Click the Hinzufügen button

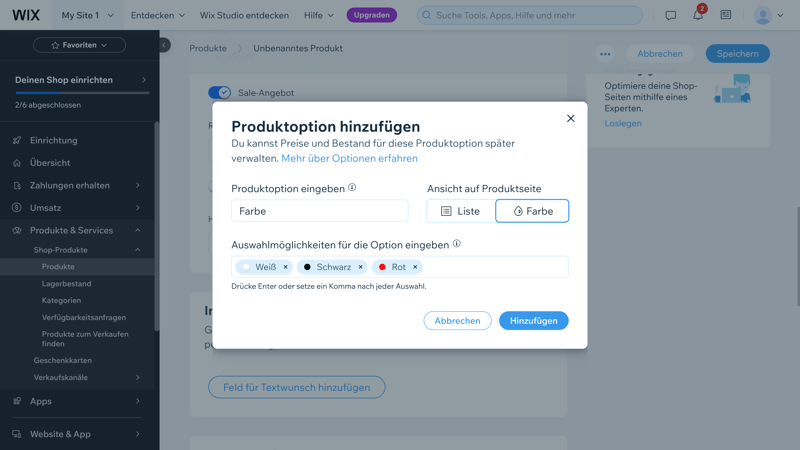coord(533,321)
